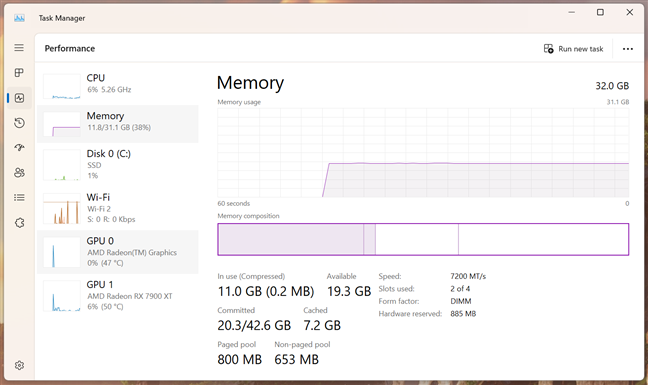Click Non-paged pool value 653 MB
Image resolution: width=648 pixels, height=385 pixels.
(296, 359)
